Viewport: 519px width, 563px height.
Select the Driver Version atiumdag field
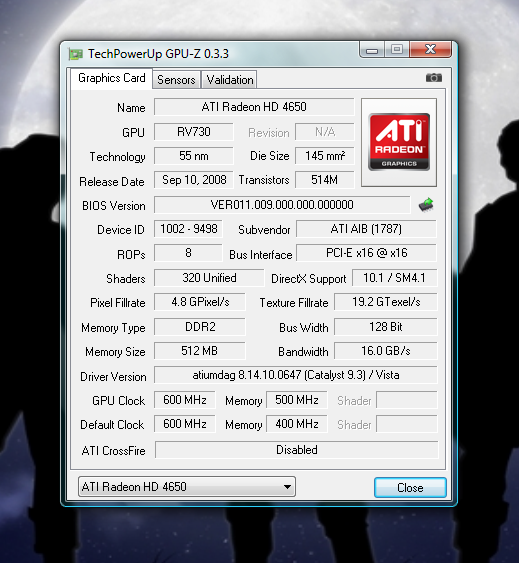(x=296, y=375)
